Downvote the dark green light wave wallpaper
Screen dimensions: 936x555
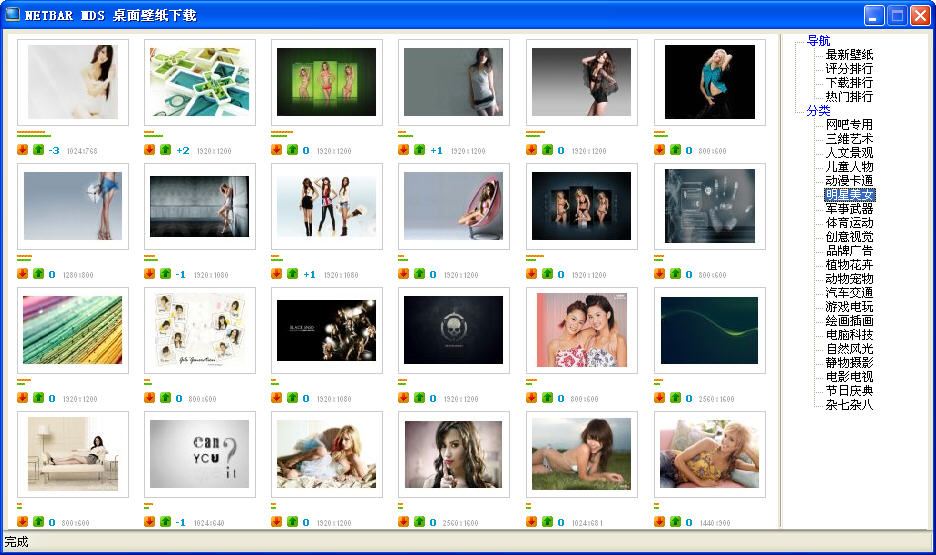tap(659, 398)
